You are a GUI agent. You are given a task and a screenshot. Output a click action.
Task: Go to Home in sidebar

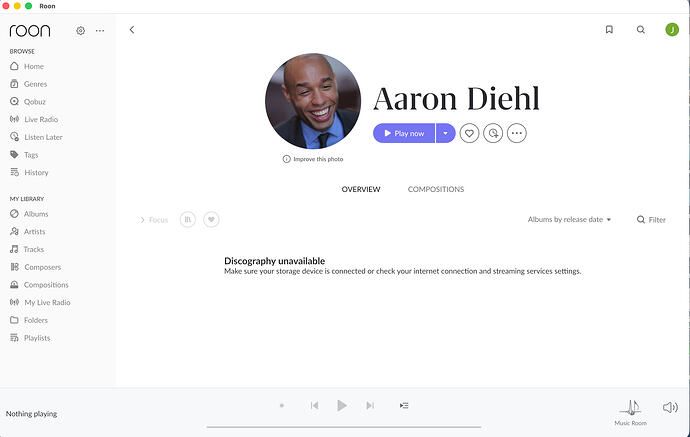click(x=27, y=66)
